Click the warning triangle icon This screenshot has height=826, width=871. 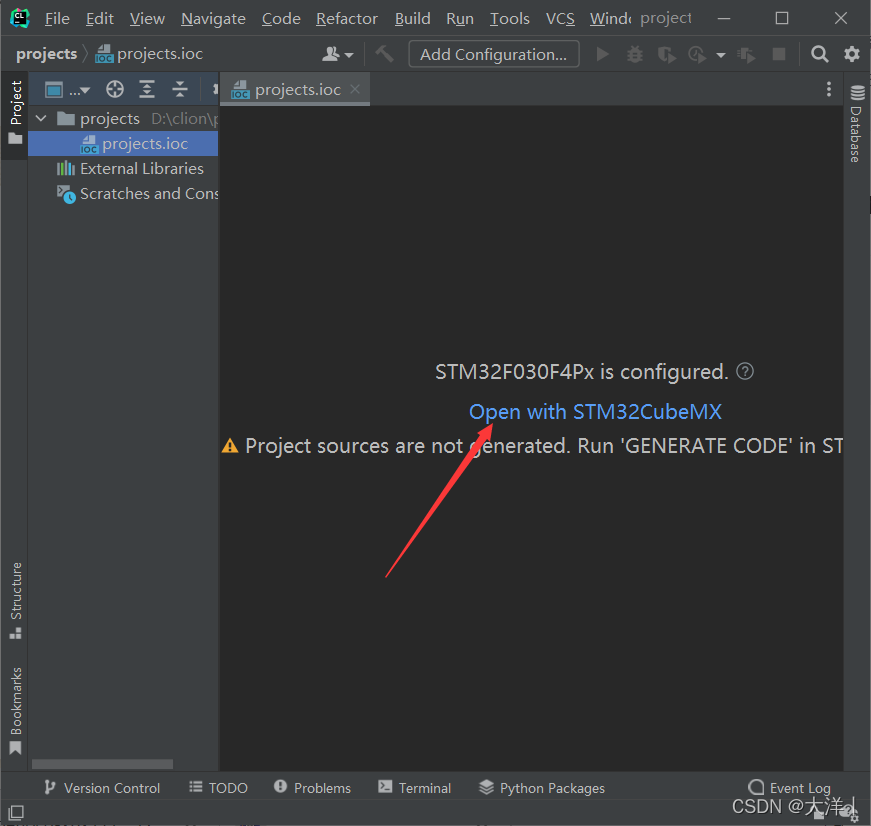pos(230,446)
